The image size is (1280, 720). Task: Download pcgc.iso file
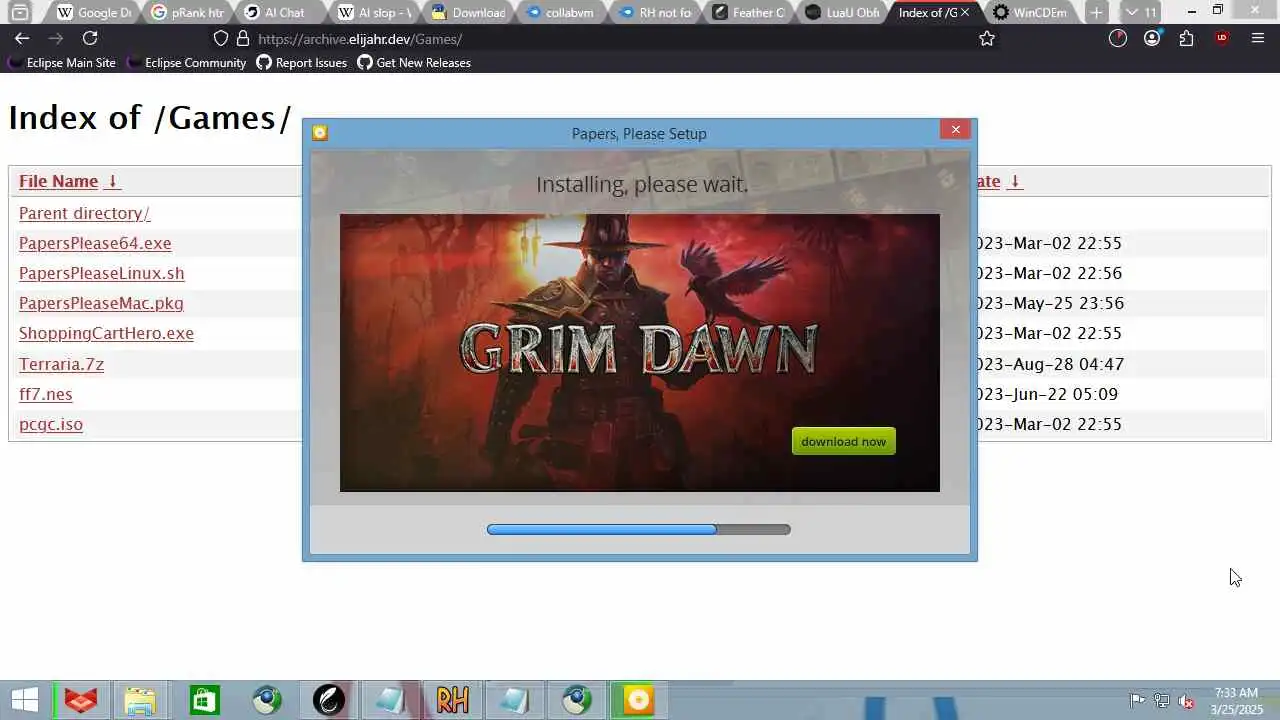pos(51,424)
